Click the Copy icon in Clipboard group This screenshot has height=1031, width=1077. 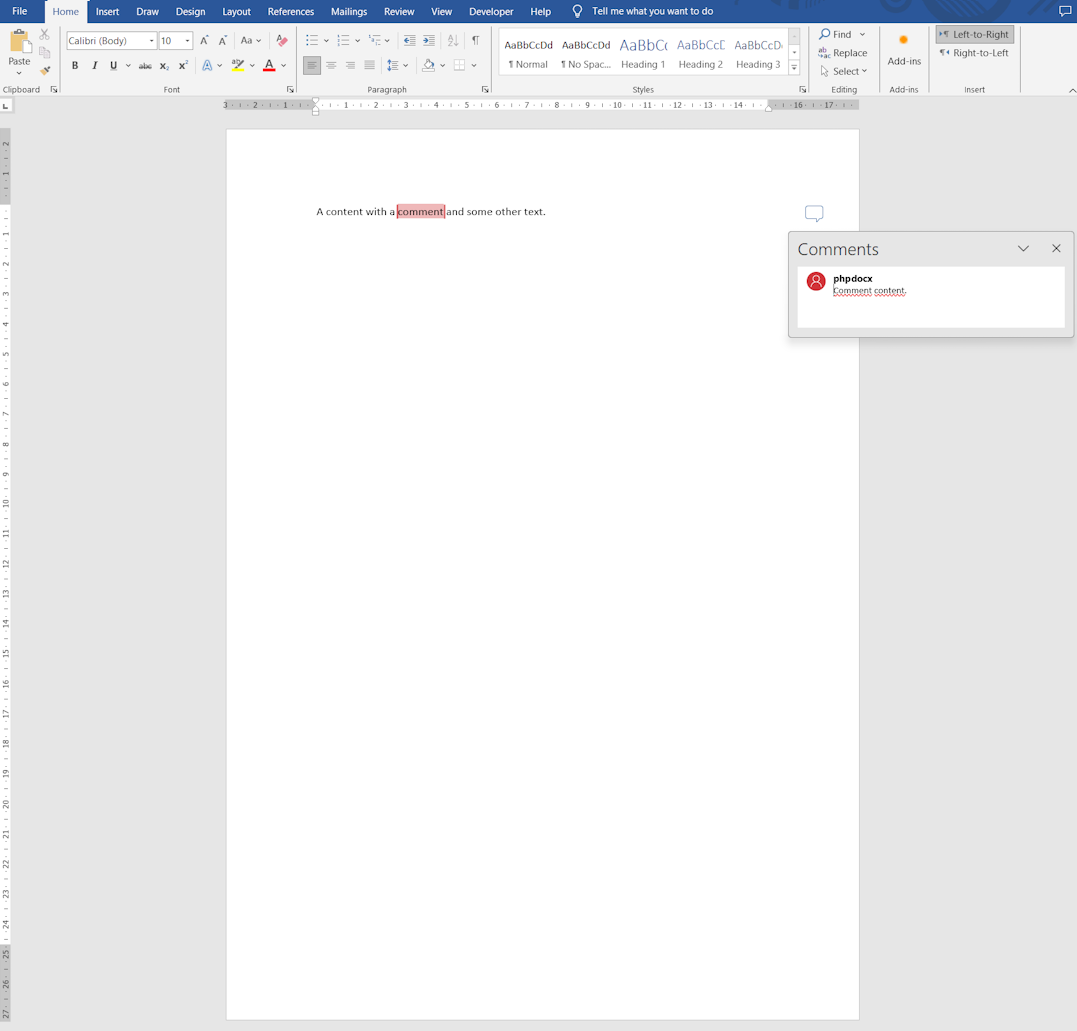45,52
